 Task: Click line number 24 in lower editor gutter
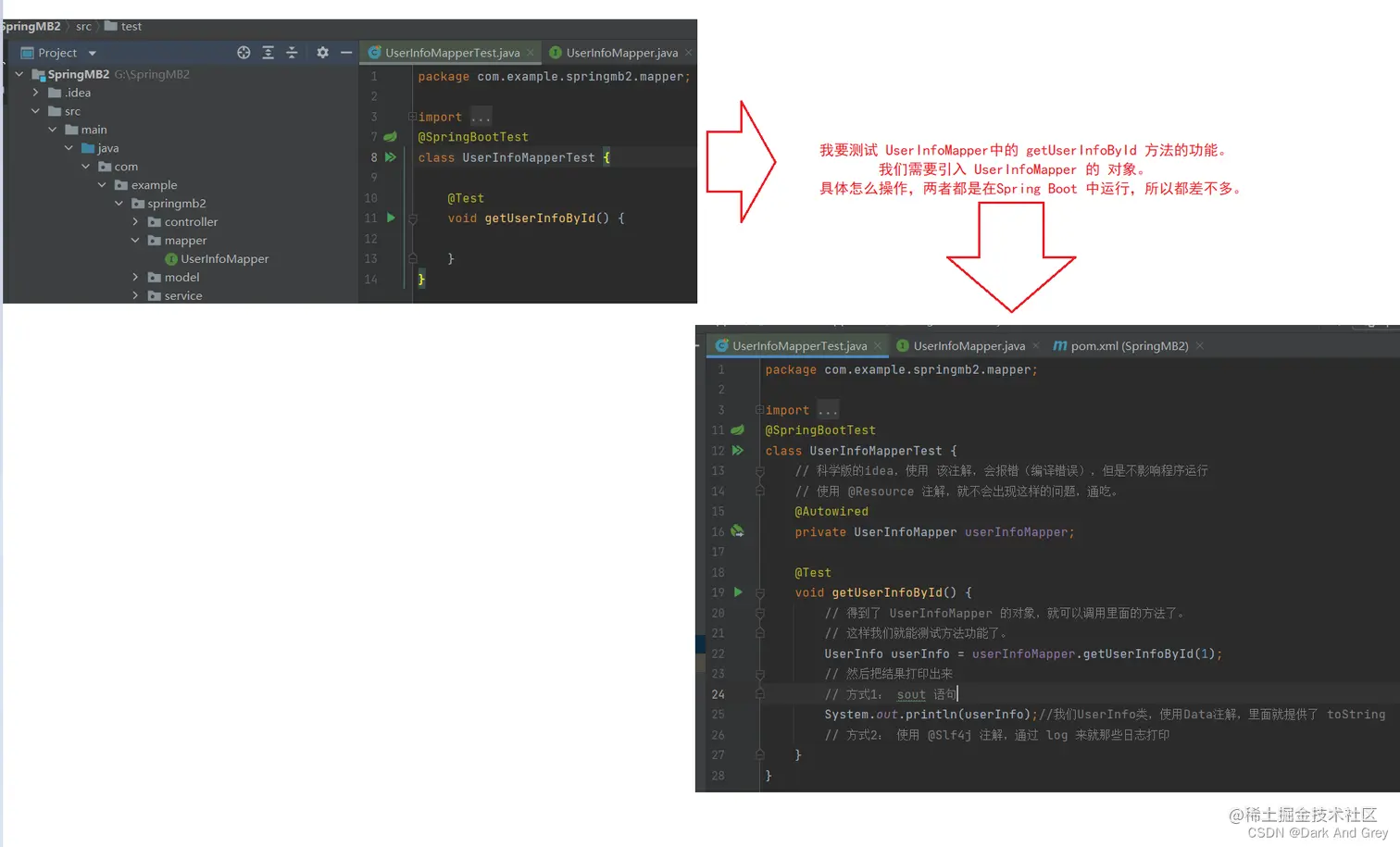click(718, 694)
